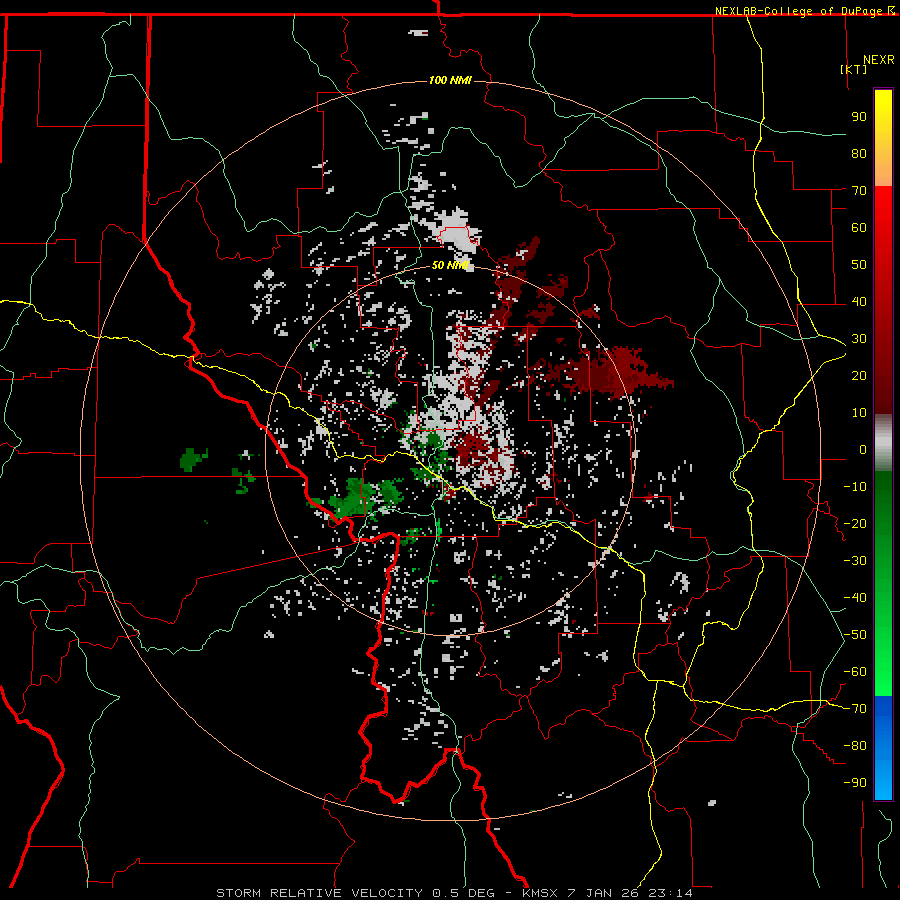
Task: Click the positive 10 value on the scale
Action: tap(859, 413)
